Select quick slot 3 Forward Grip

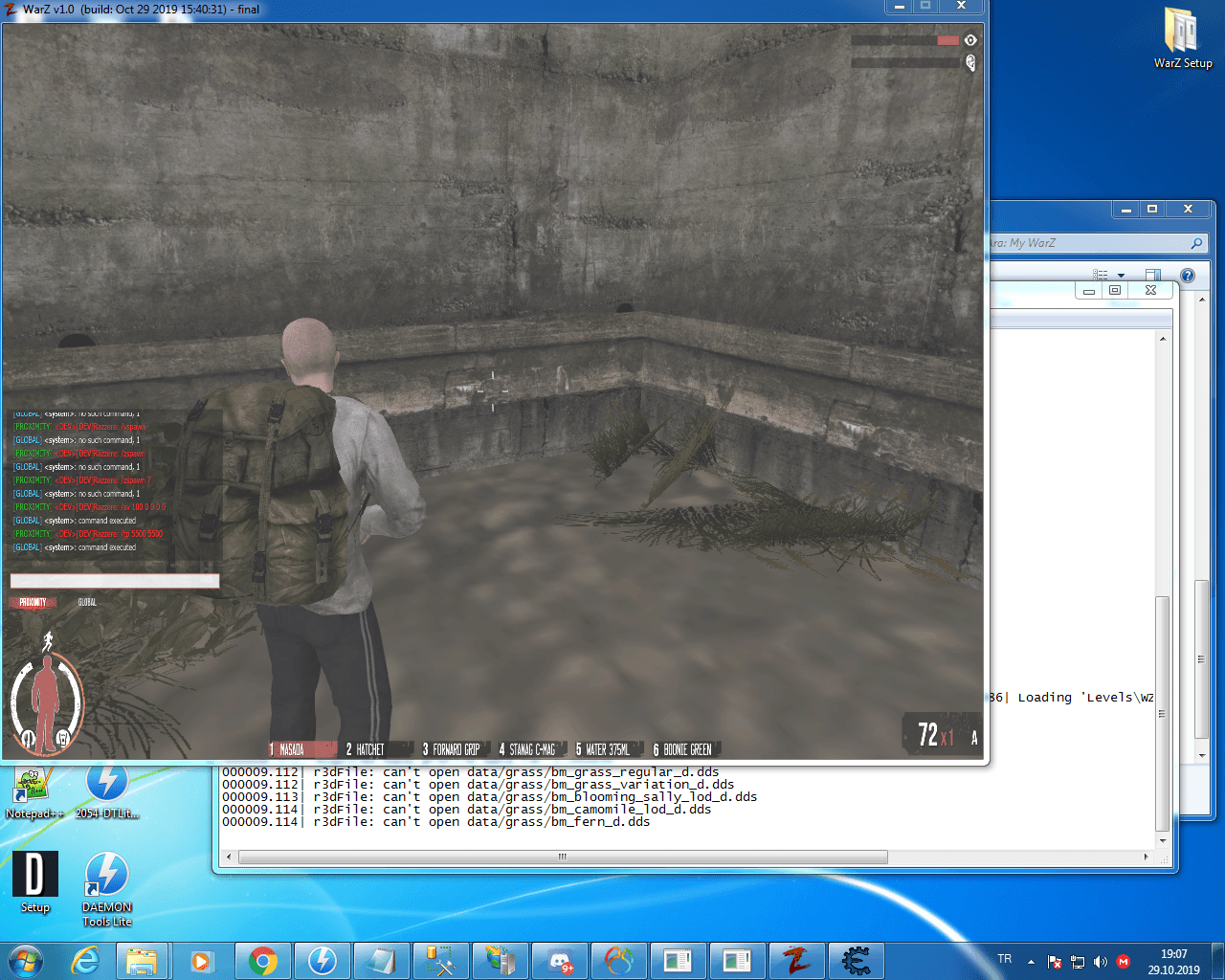click(x=454, y=749)
